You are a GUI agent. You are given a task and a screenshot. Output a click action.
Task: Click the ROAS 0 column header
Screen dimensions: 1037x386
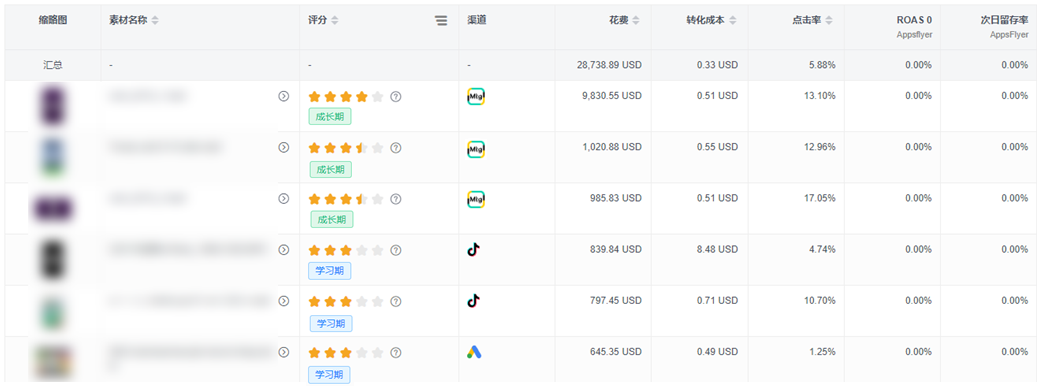[915, 20]
